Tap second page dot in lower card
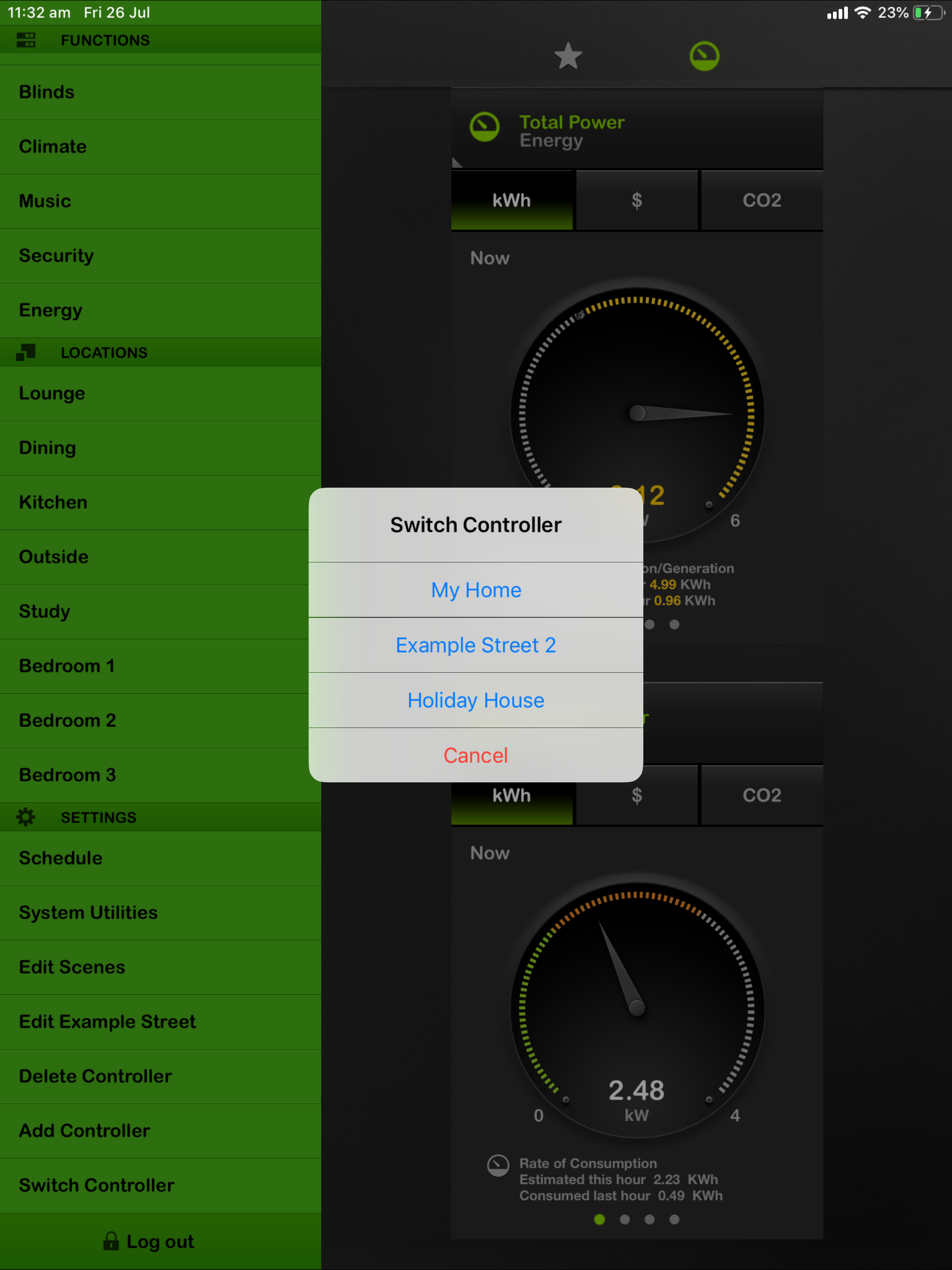 [x=625, y=1219]
